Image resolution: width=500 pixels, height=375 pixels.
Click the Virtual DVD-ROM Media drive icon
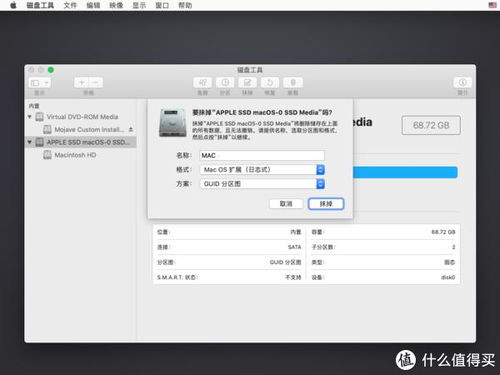pos(39,117)
